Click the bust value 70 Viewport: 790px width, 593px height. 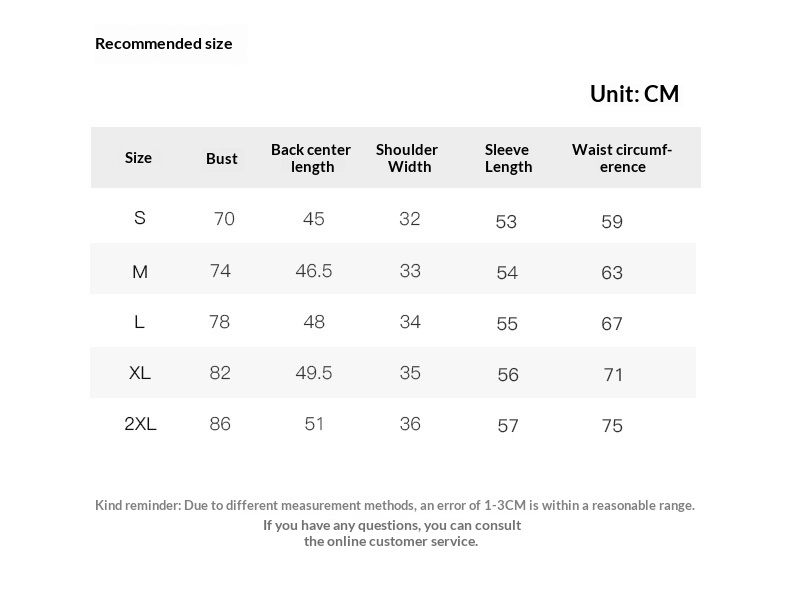click(x=224, y=219)
